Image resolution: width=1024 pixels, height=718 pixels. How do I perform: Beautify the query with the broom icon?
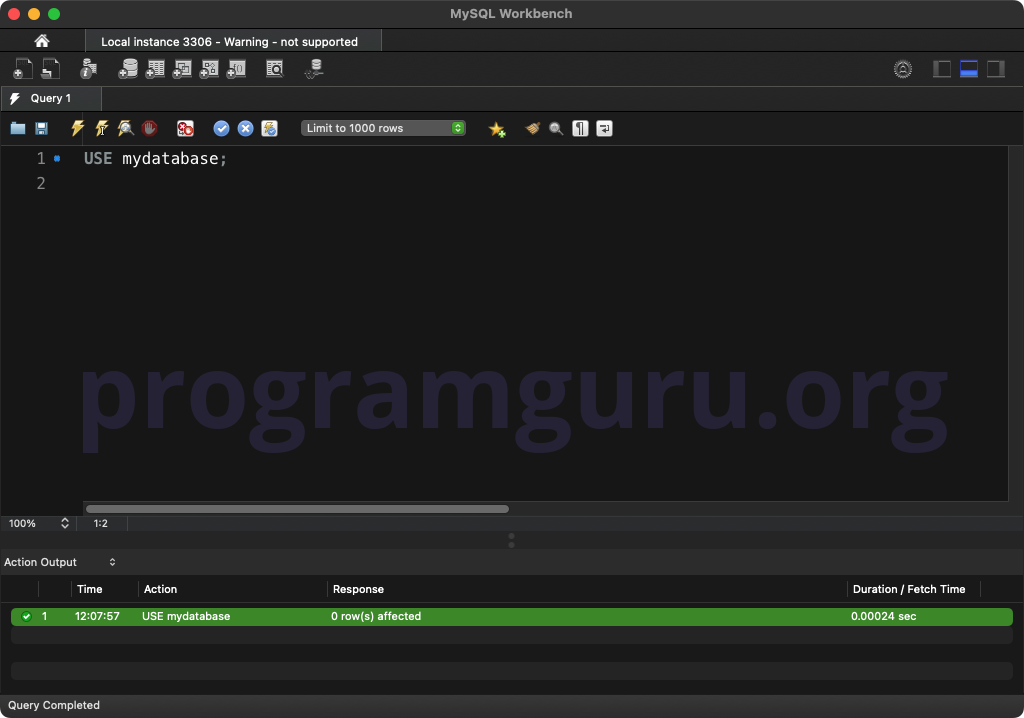pyautogui.click(x=532, y=128)
